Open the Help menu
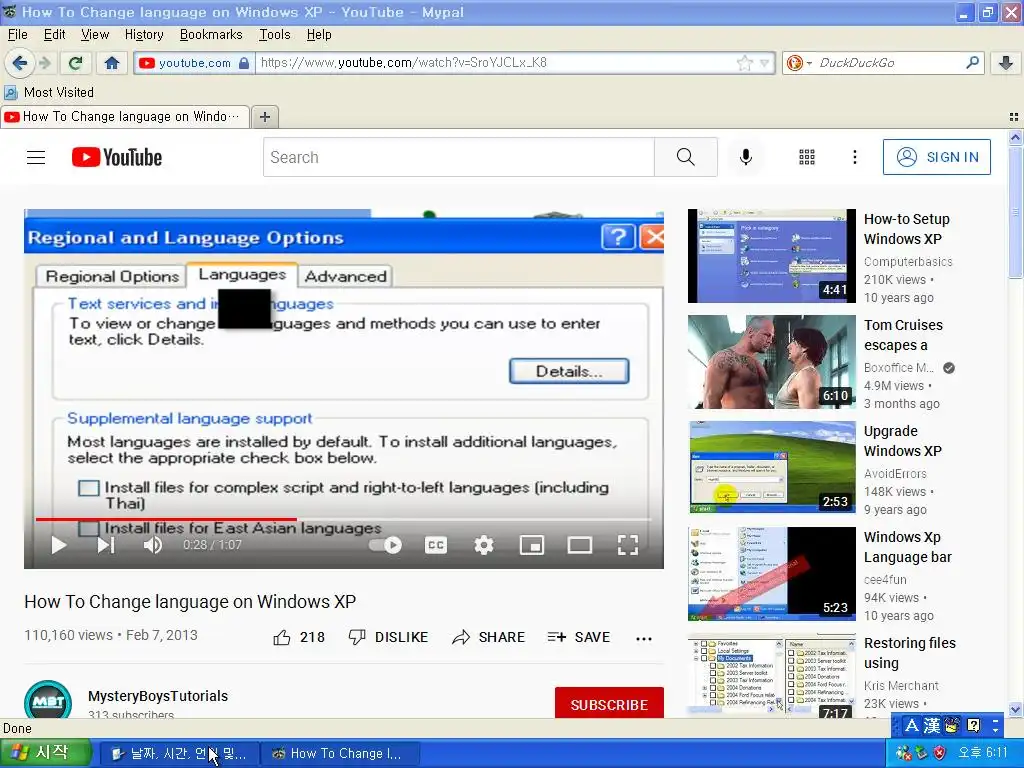 tap(319, 35)
